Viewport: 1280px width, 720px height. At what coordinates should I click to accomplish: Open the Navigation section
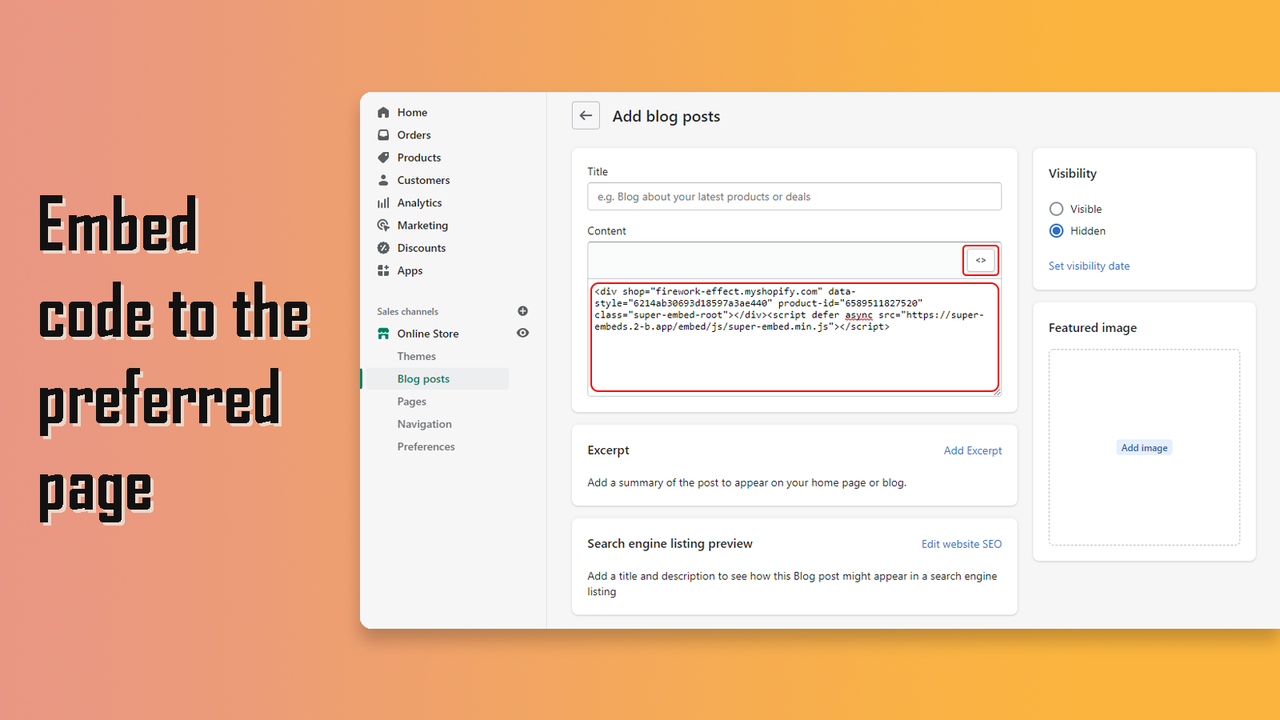click(x=424, y=423)
